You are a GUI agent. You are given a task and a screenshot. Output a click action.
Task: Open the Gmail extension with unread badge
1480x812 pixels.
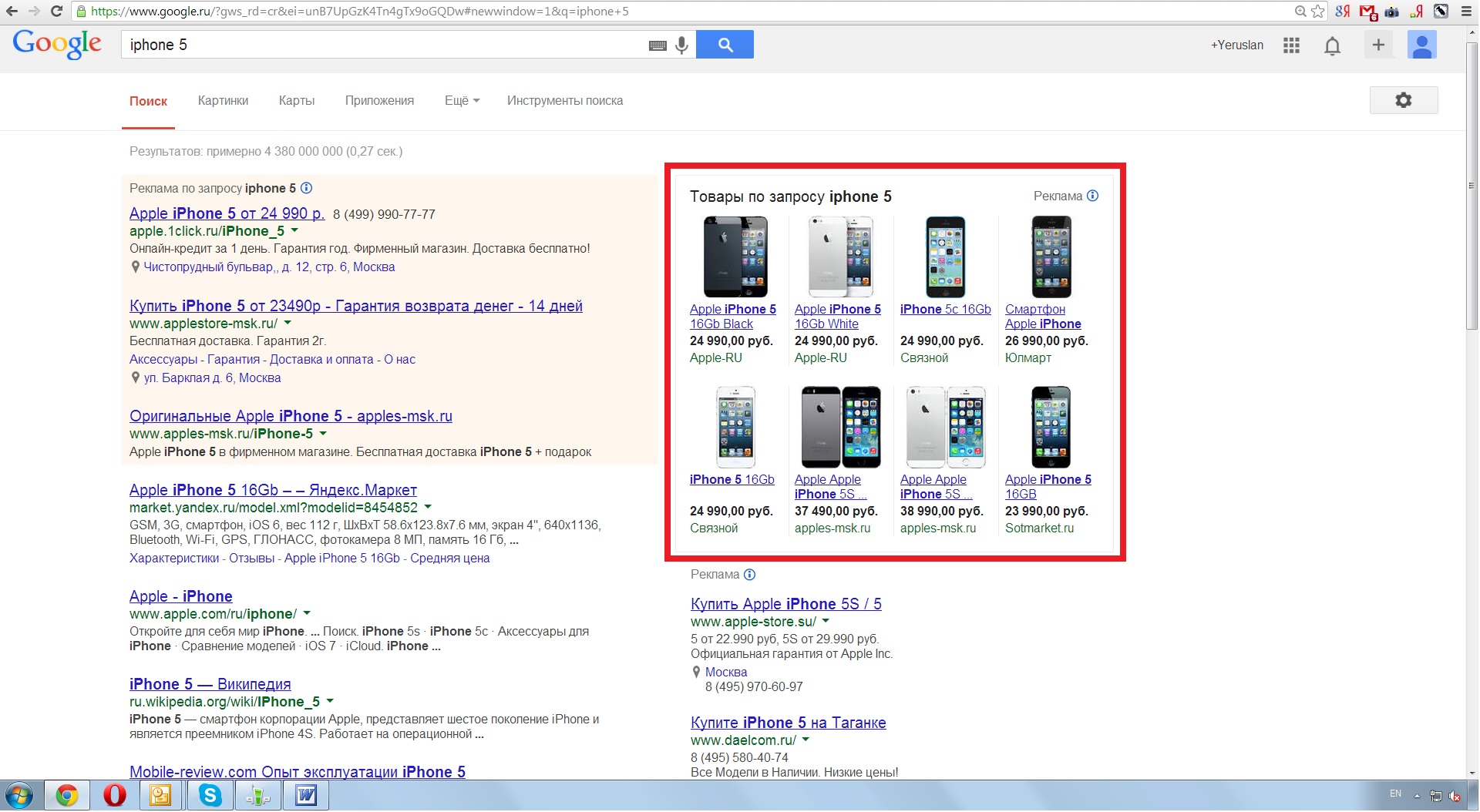1368,12
